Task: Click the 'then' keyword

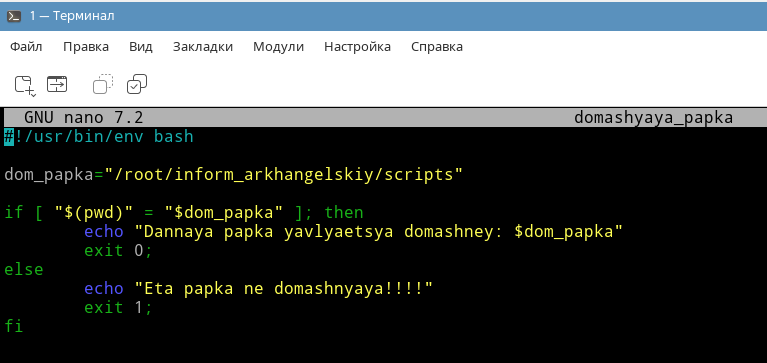Action: 344,213
